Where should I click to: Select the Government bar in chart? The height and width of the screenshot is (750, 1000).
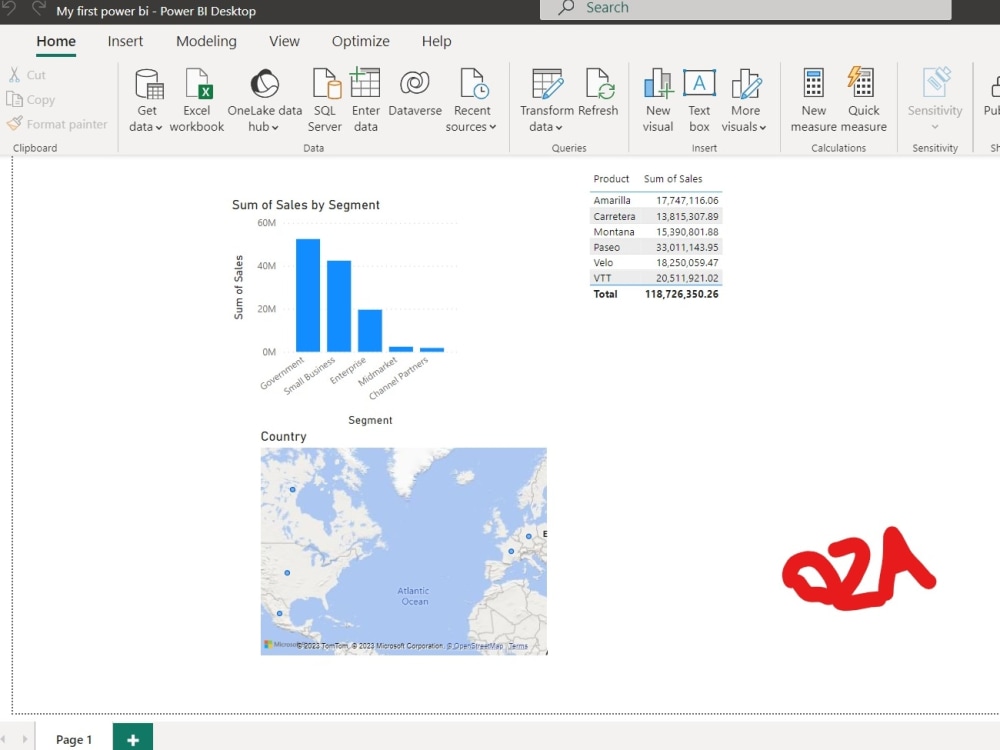click(308, 295)
